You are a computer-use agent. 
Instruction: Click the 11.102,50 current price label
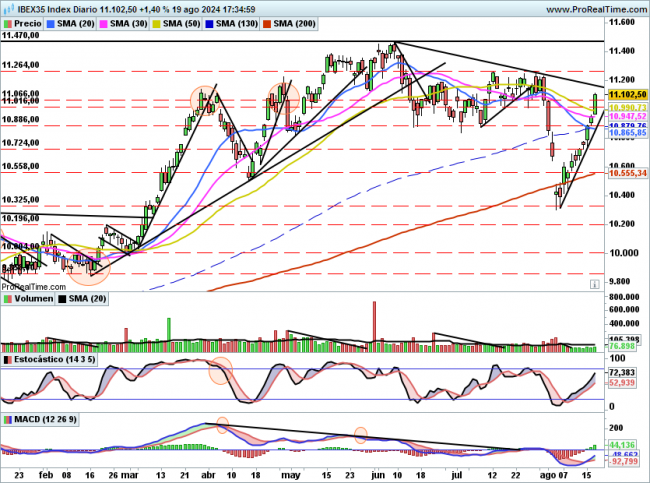pyautogui.click(x=629, y=94)
